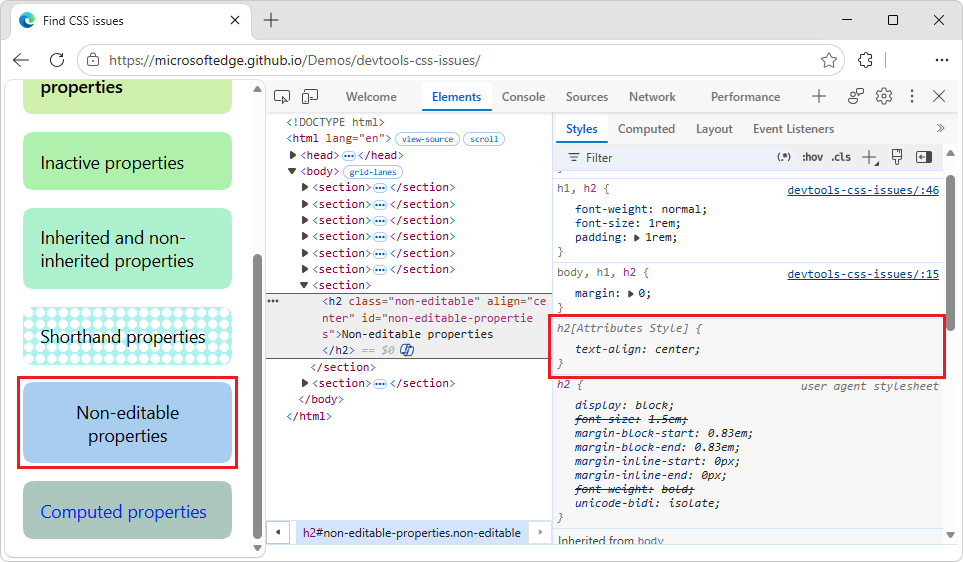Click the AI assistance icon after $0

coord(407,350)
